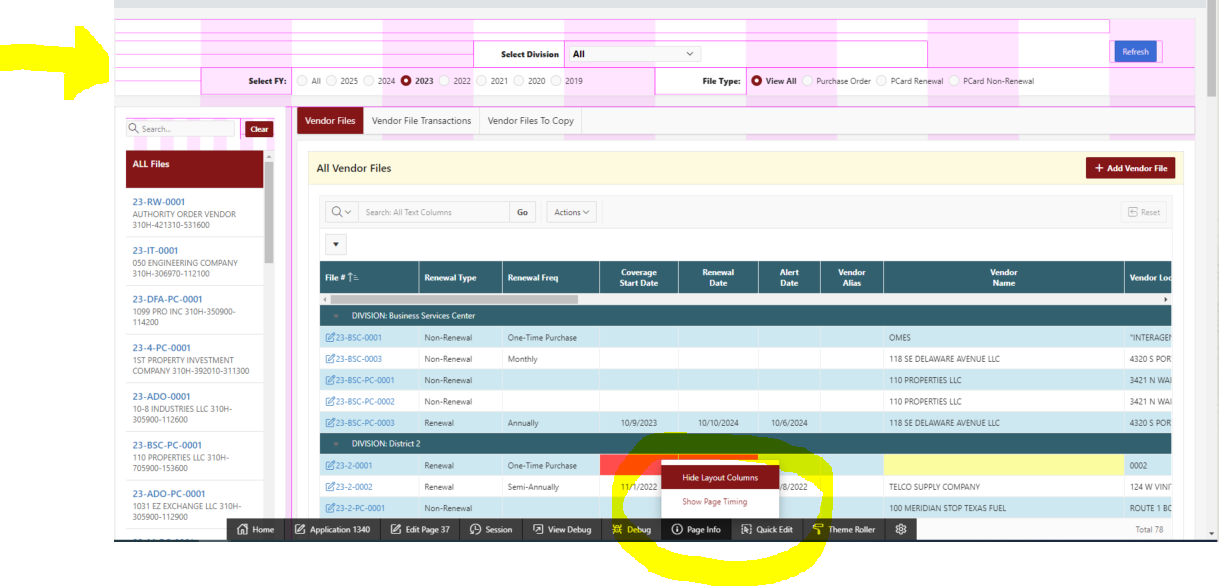
Task: Click the gear settings icon in developer toolbar
Action: coord(901,529)
